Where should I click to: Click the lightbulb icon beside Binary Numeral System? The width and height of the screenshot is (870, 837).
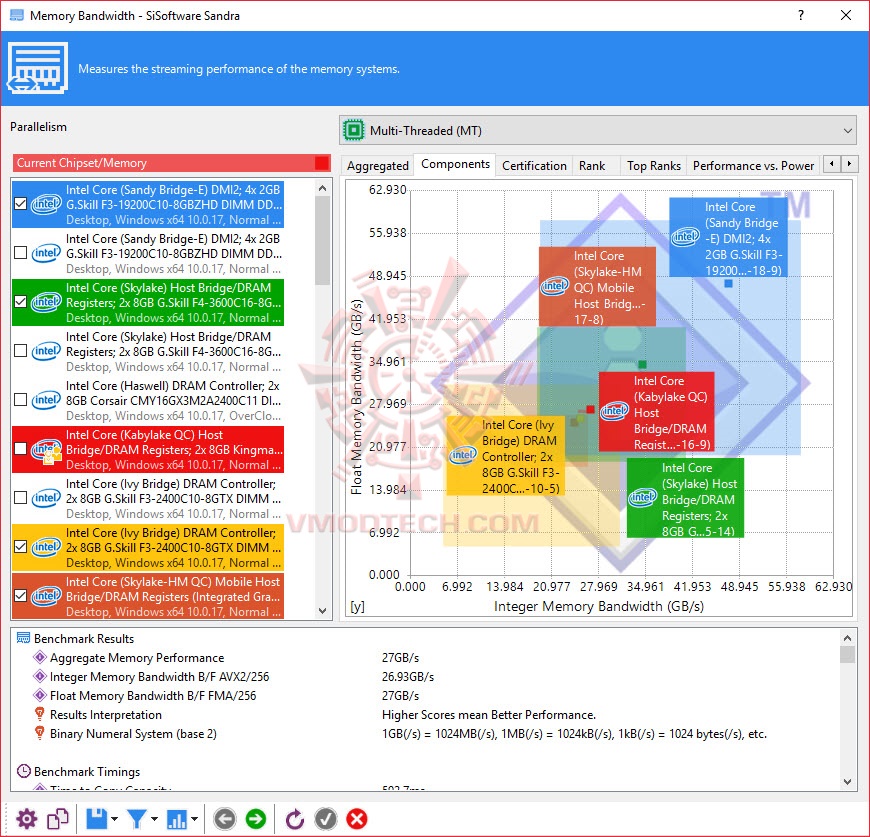pyautogui.click(x=39, y=733)
